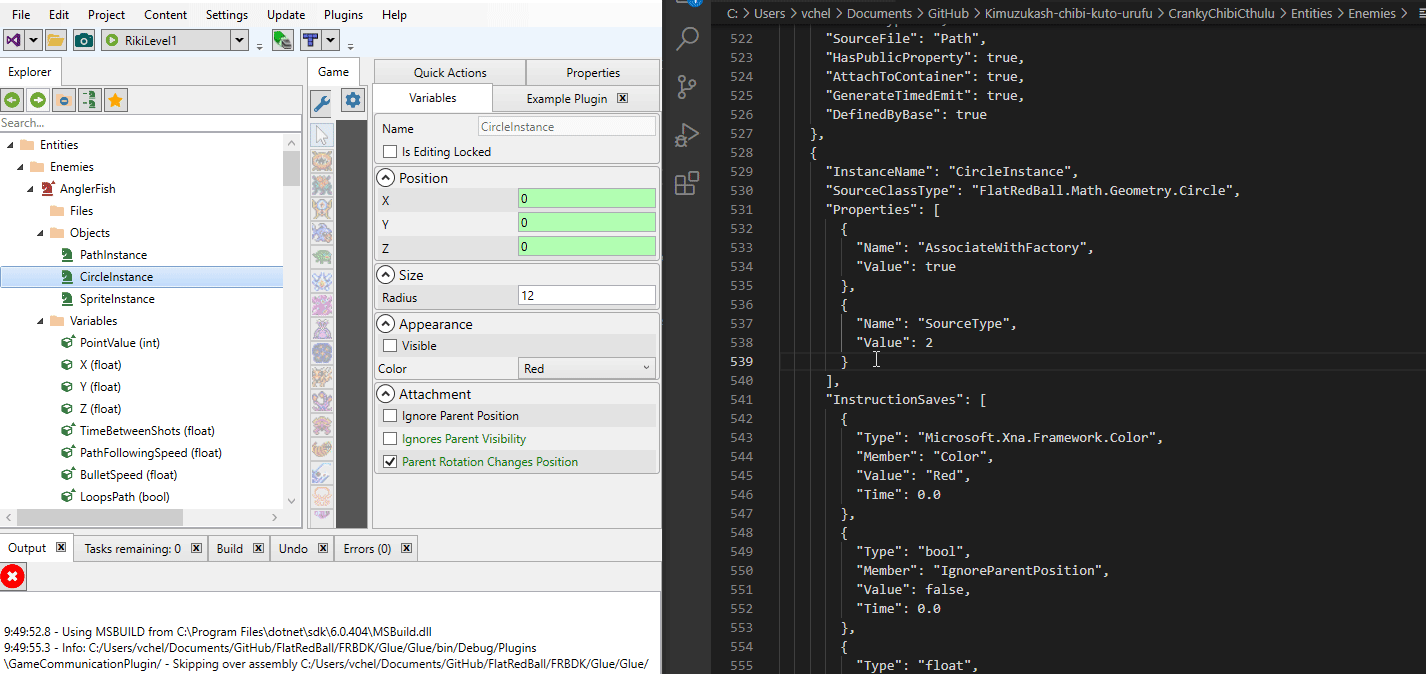Click the collapse folders icon in Explorer
Screen dimensions: 1426x674
point(64,100)
